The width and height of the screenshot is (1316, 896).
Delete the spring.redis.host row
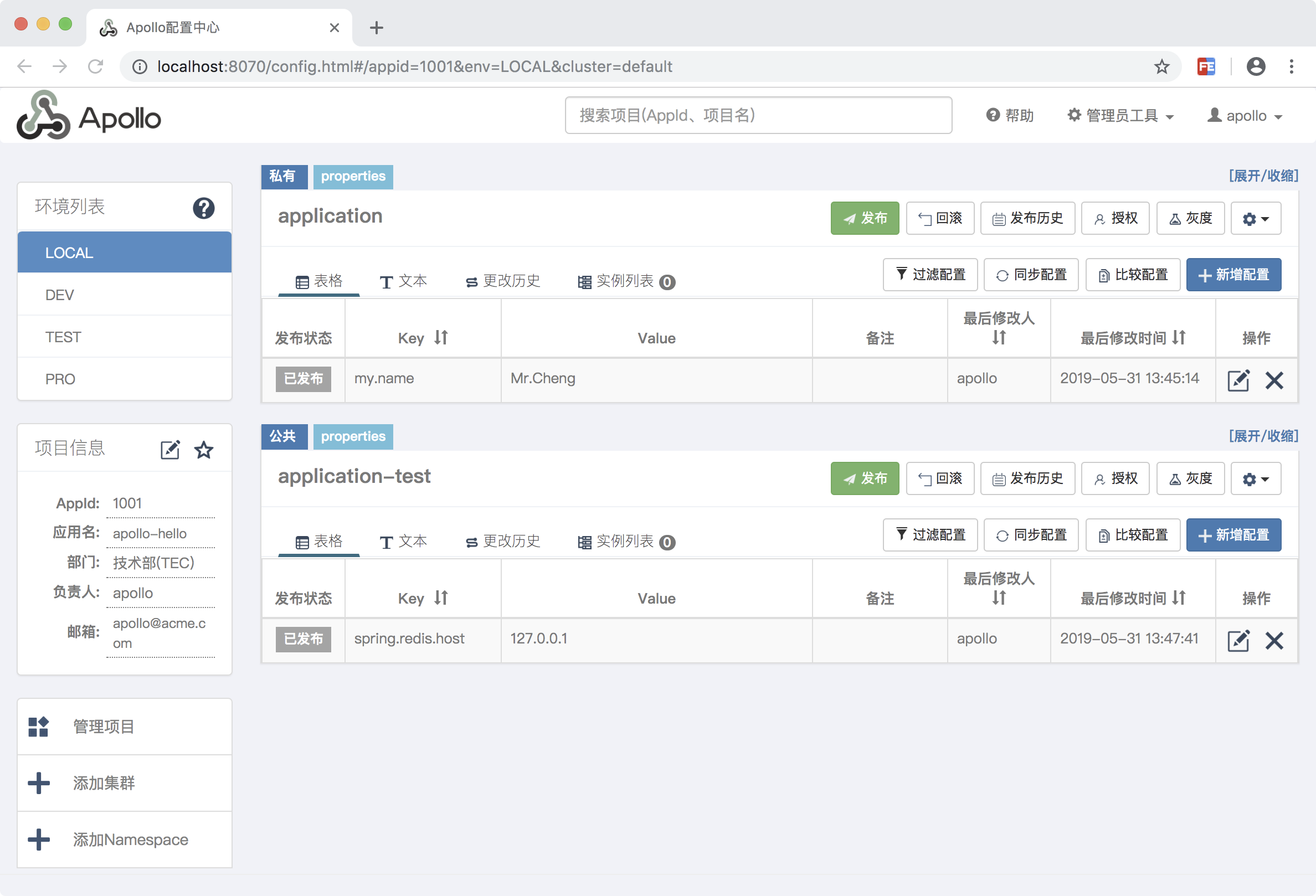(x=1274, y=640)
